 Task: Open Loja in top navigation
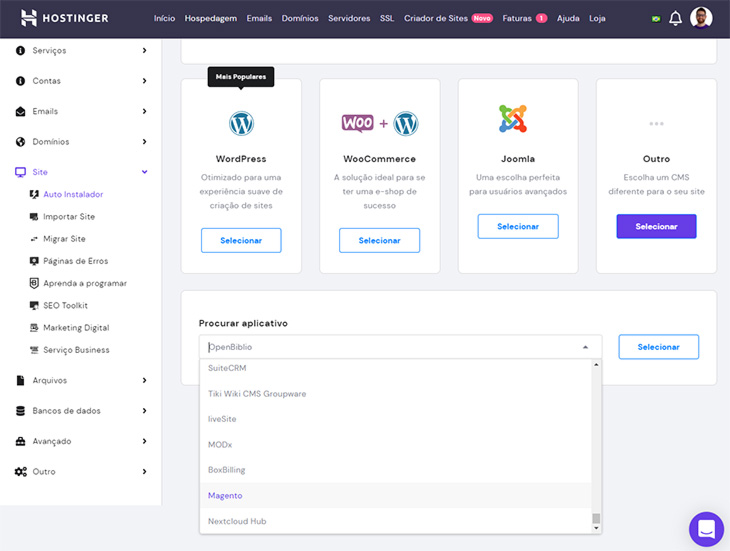click(x=597, y=19)
